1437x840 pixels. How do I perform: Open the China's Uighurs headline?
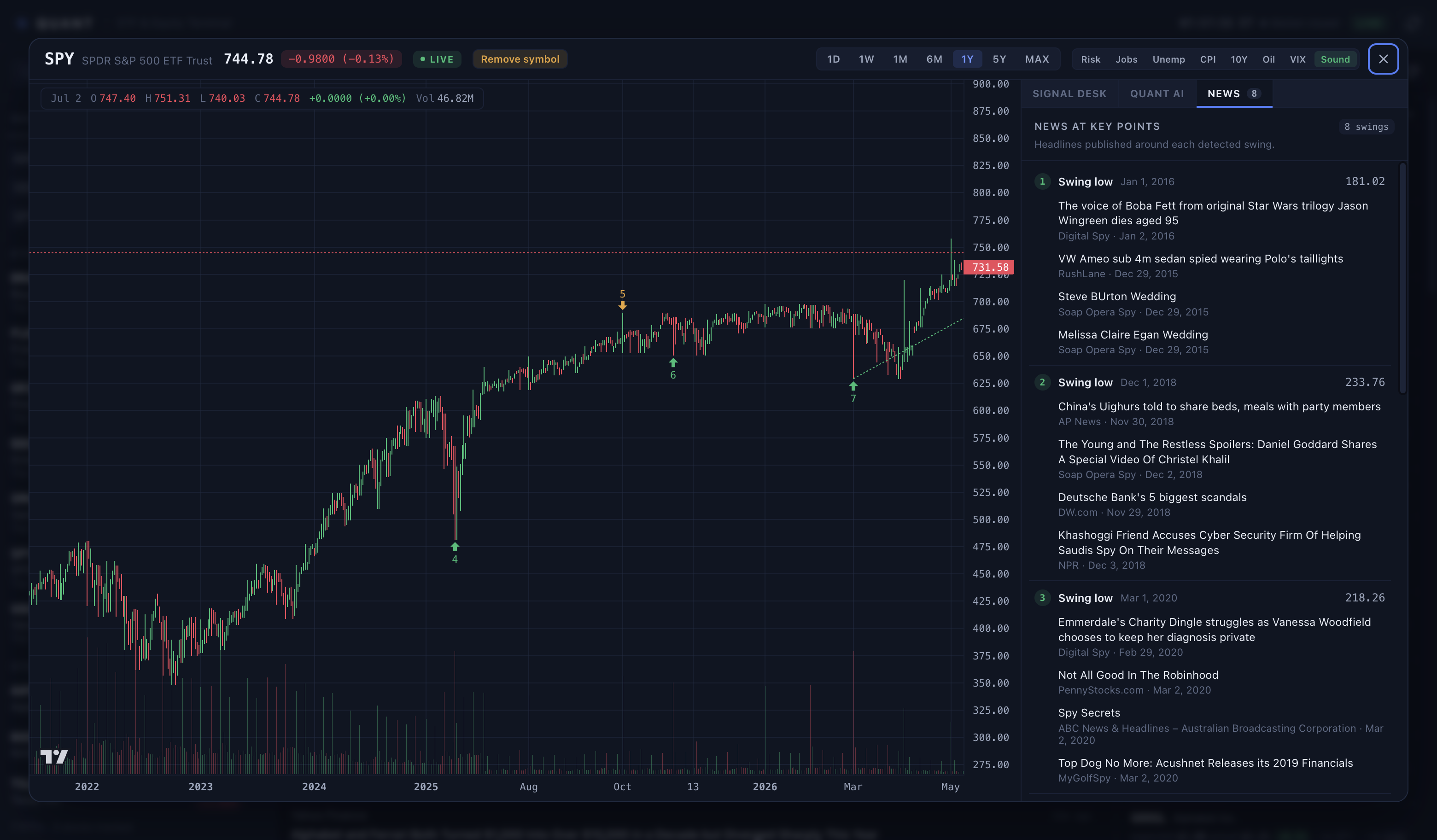click(x=1219, y=407)
